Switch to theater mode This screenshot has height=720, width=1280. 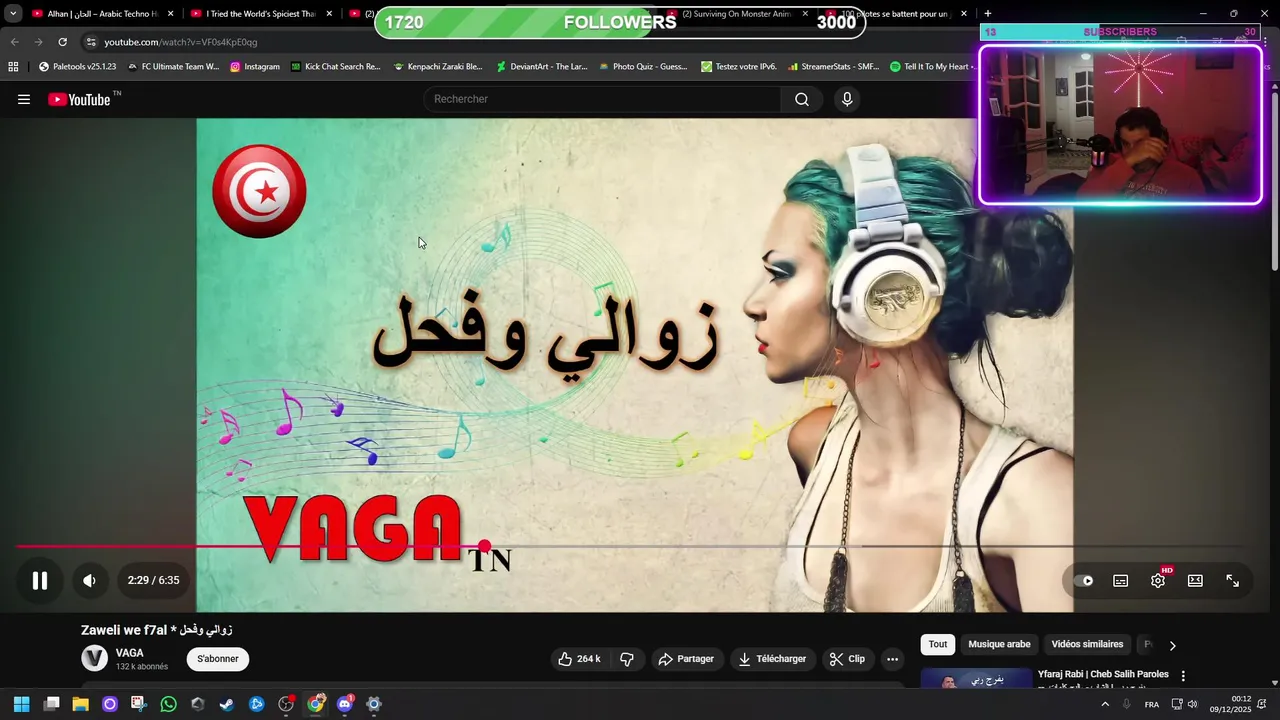(x=1195, y=581)
